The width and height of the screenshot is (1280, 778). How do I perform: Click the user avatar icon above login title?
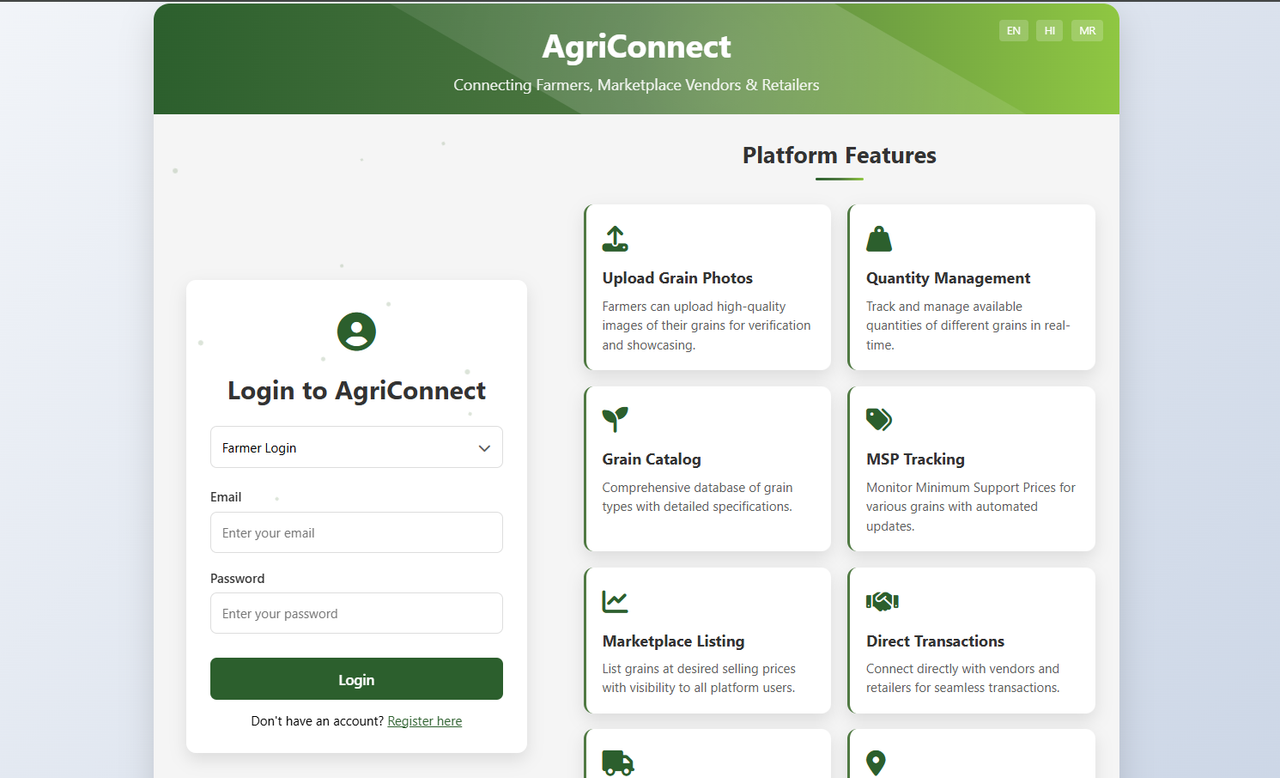tap(356, 331)
